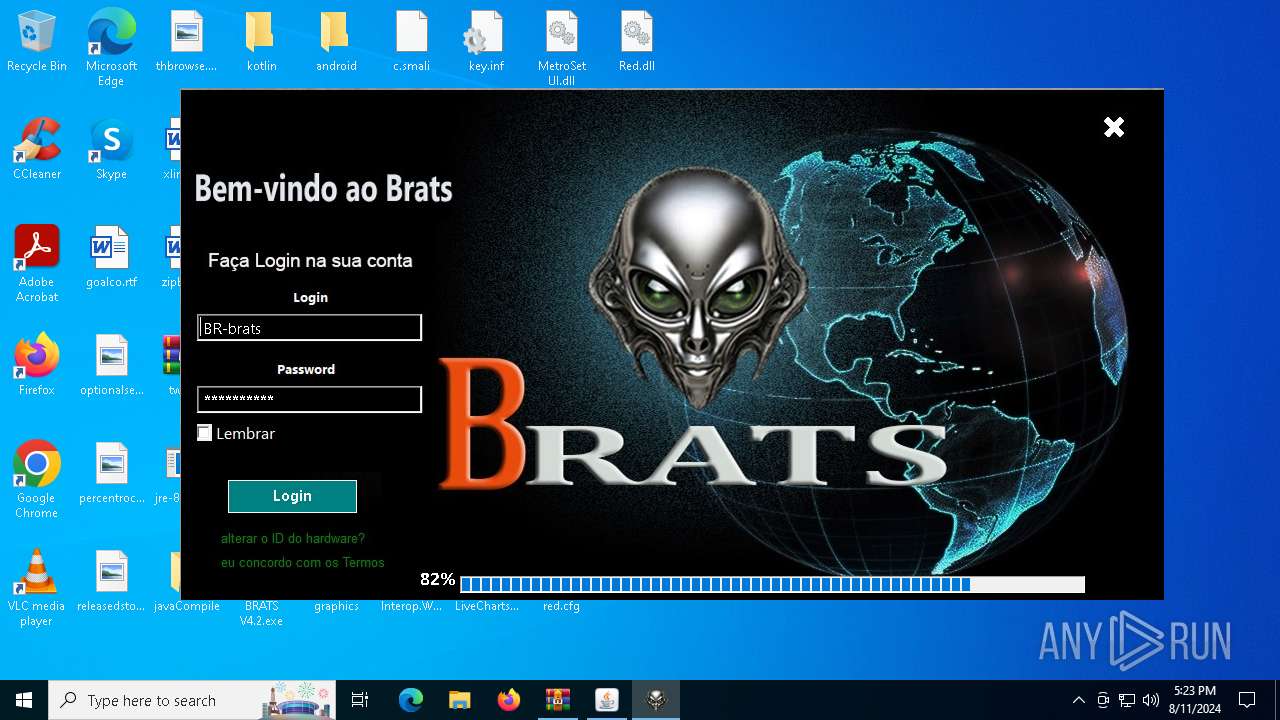Image resolution: width=1280 pixels, height=720 pixels.
Task: Open Firefox from the taskbar
Action: 508,700
